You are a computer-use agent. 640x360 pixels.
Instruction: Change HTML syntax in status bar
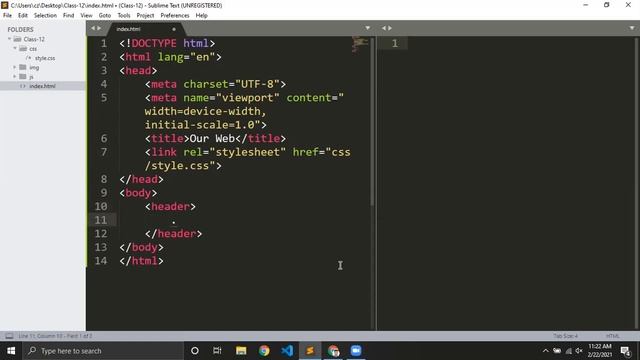point(612,336)
